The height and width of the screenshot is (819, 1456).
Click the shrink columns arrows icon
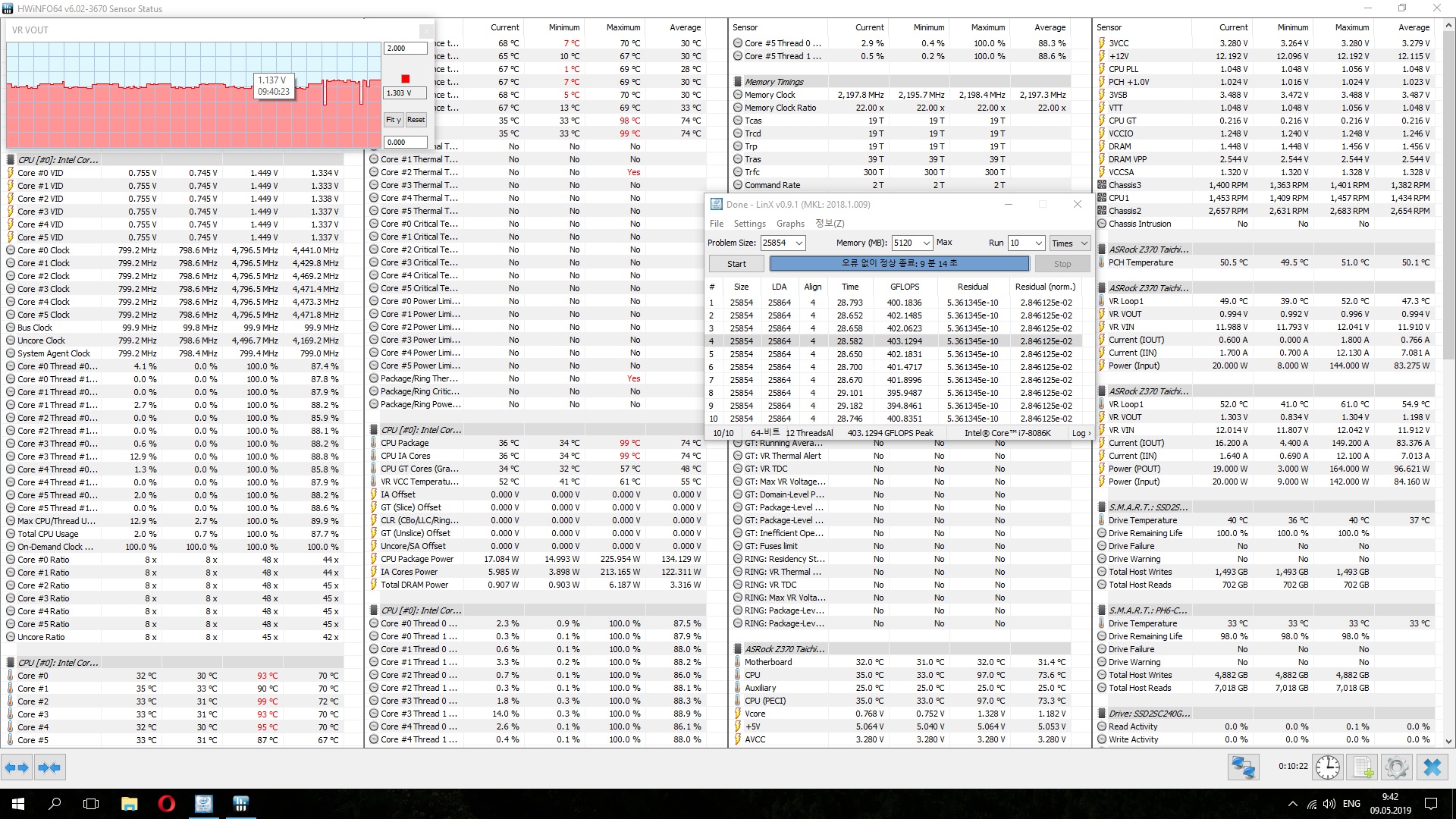point(49,767)
